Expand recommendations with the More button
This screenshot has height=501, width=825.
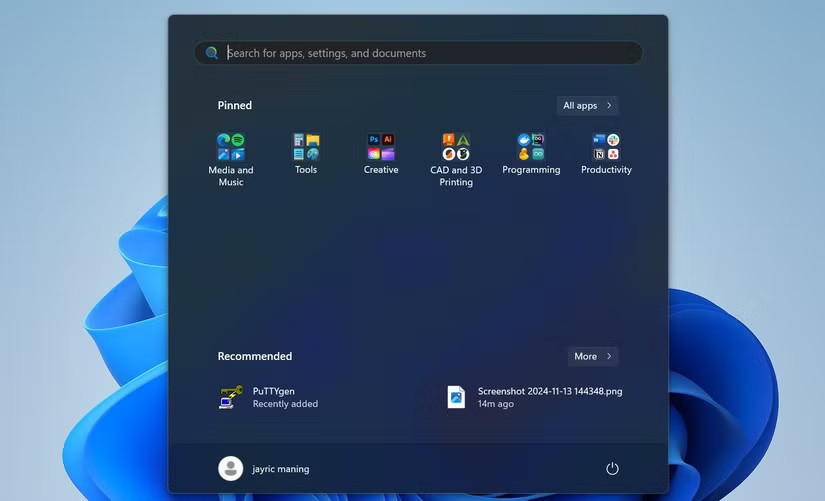[x=592, y=356]
